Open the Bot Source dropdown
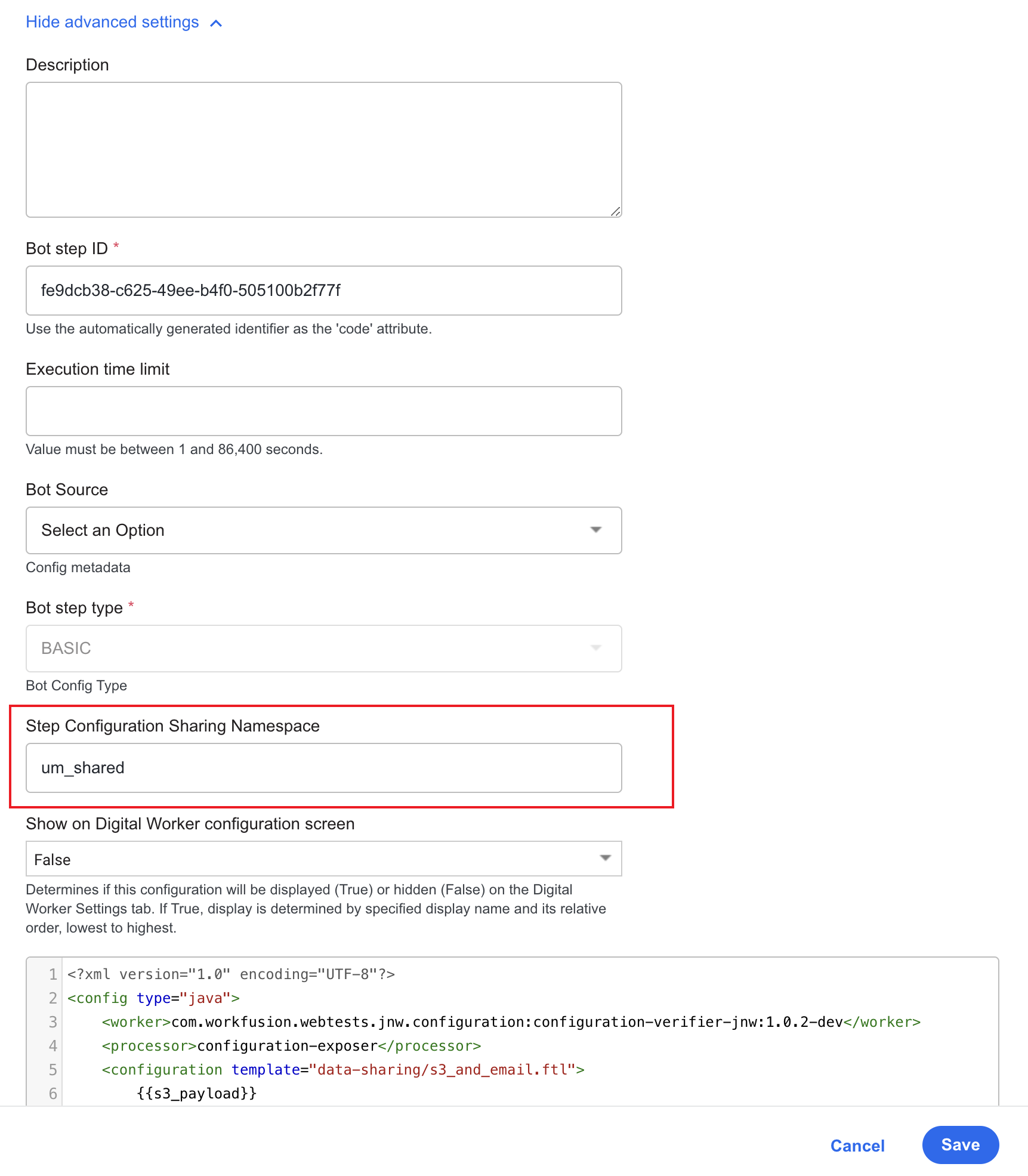The width and height of the screenshot is (1028, 1176). point(324,530)
